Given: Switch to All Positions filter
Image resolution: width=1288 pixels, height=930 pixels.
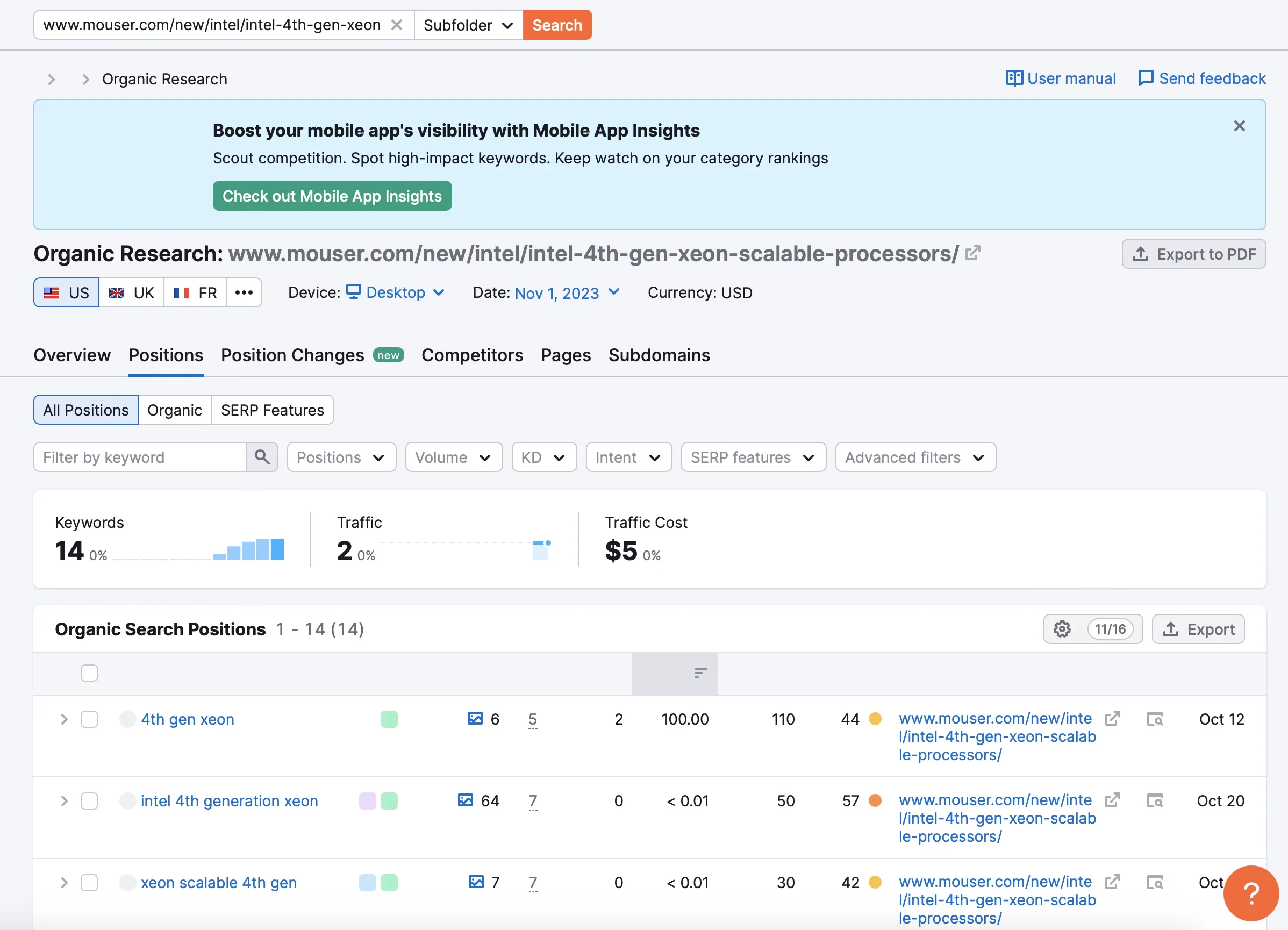Looking at the screenshot, I should point(86,410).
